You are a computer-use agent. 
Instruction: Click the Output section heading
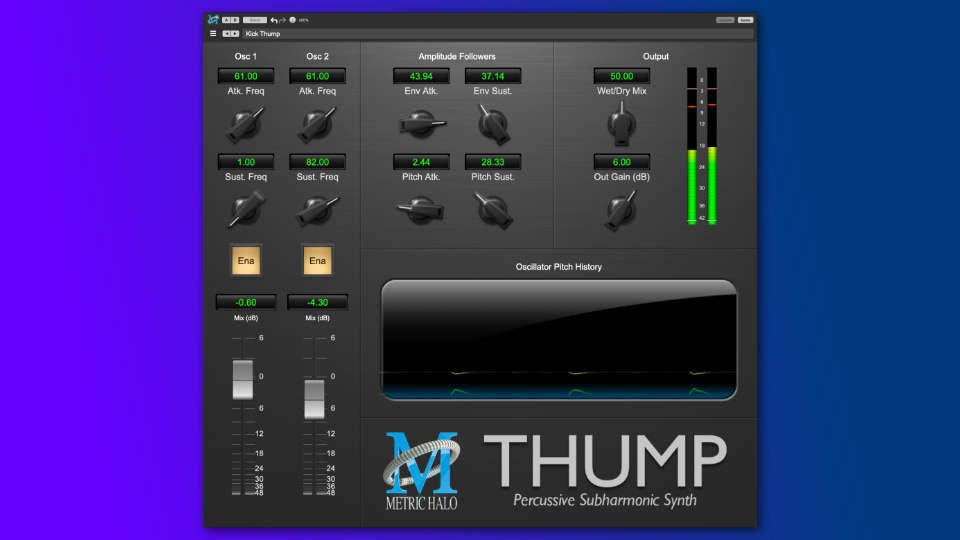pyautogui.click(x=656, y=56)
